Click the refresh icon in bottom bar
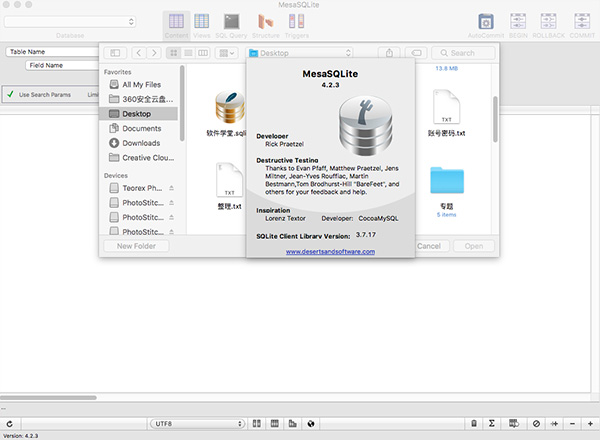 (x=10, y=424)
